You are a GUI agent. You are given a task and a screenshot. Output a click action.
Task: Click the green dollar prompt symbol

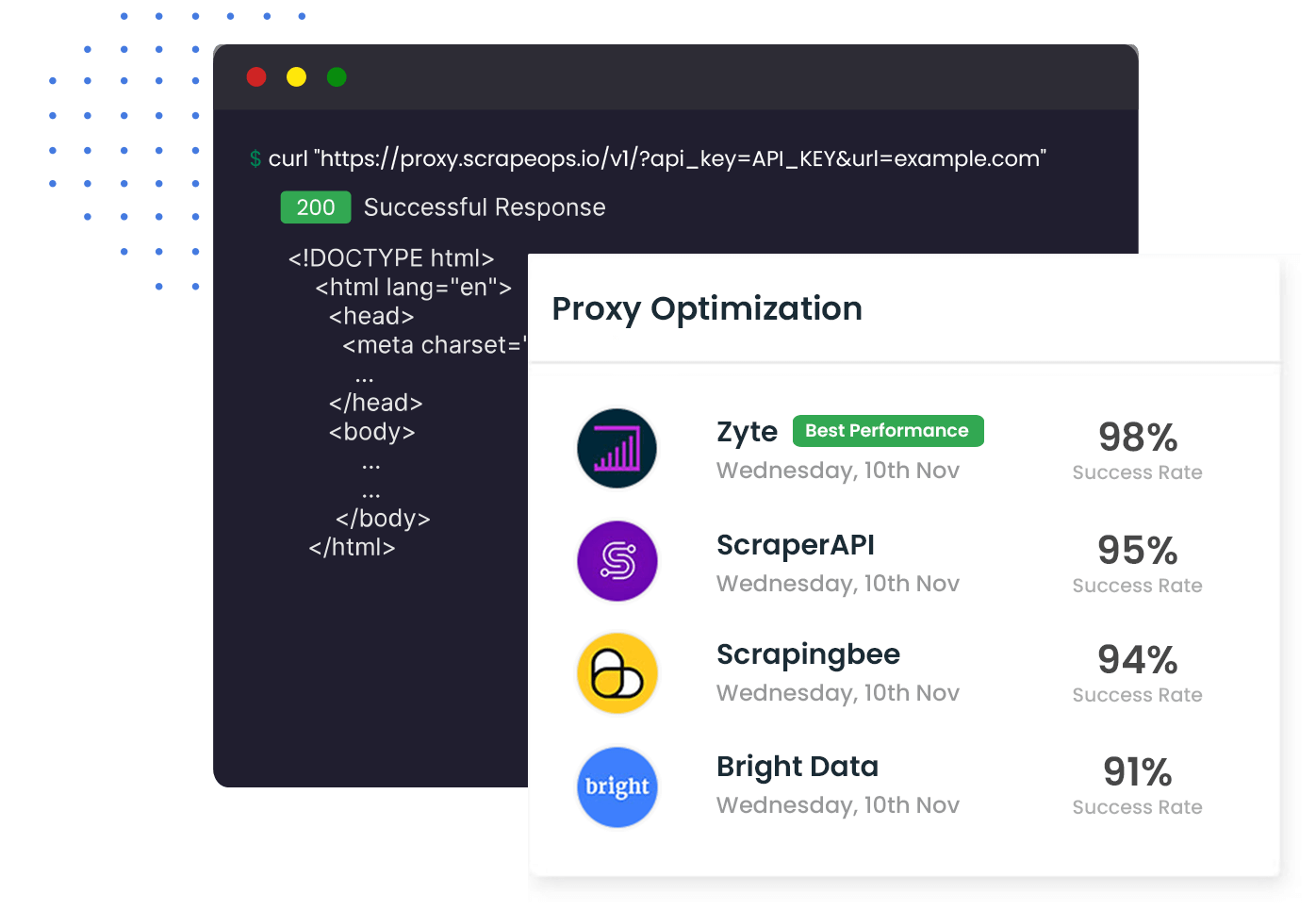tap(255, 158)
